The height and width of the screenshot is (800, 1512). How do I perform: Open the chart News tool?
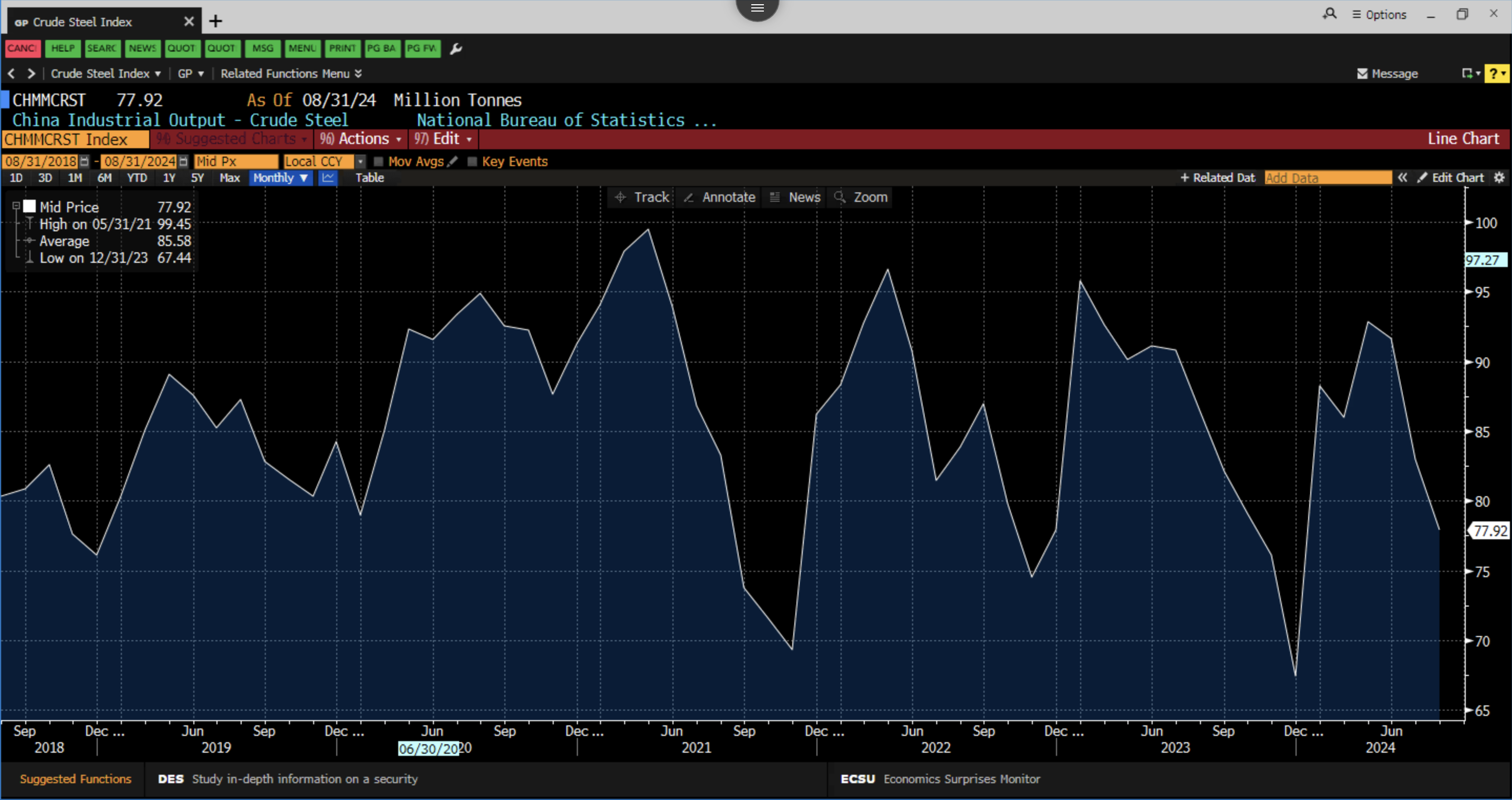pos(795,197)
